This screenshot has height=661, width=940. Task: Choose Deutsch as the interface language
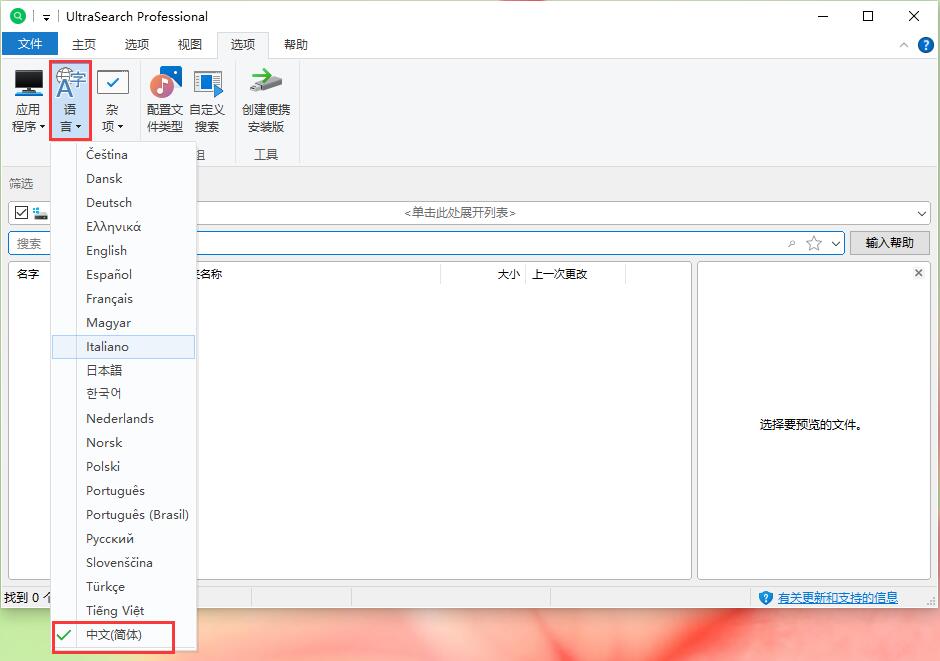point(123,203)
